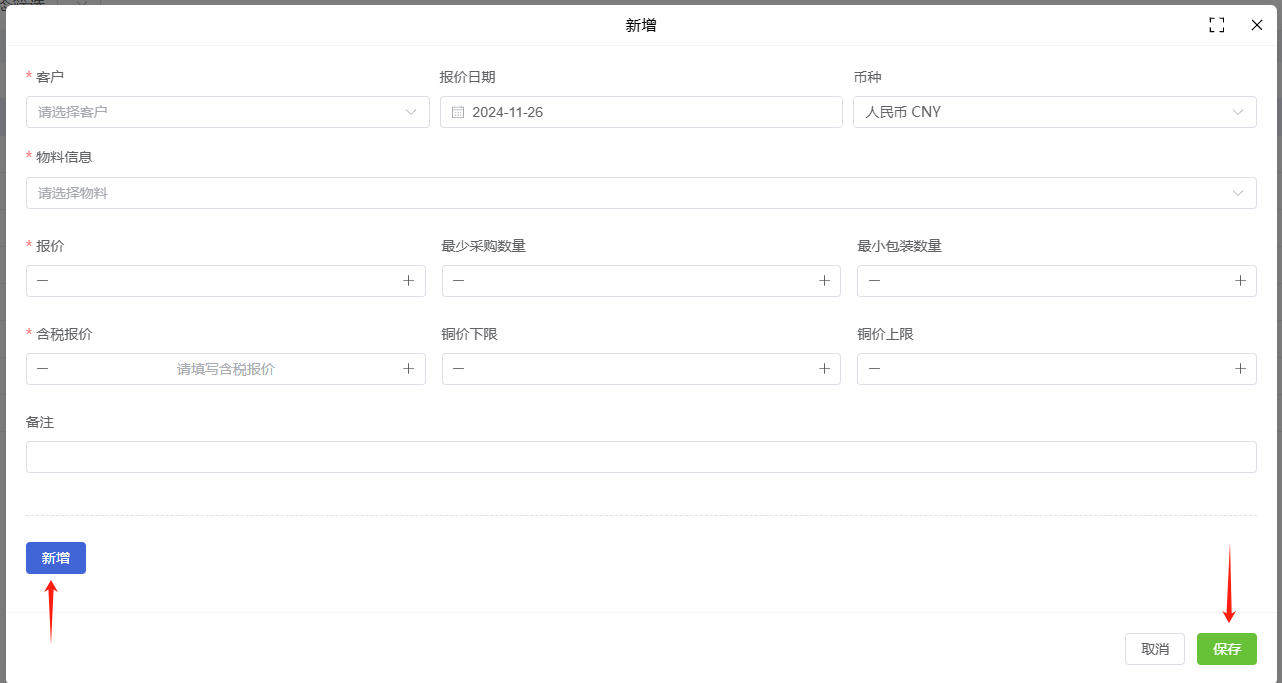Screen dimensions: 1282x683
Task: Toggle fullscreen mode of the 新增 dialog
Action: (x=1217, y=25)
